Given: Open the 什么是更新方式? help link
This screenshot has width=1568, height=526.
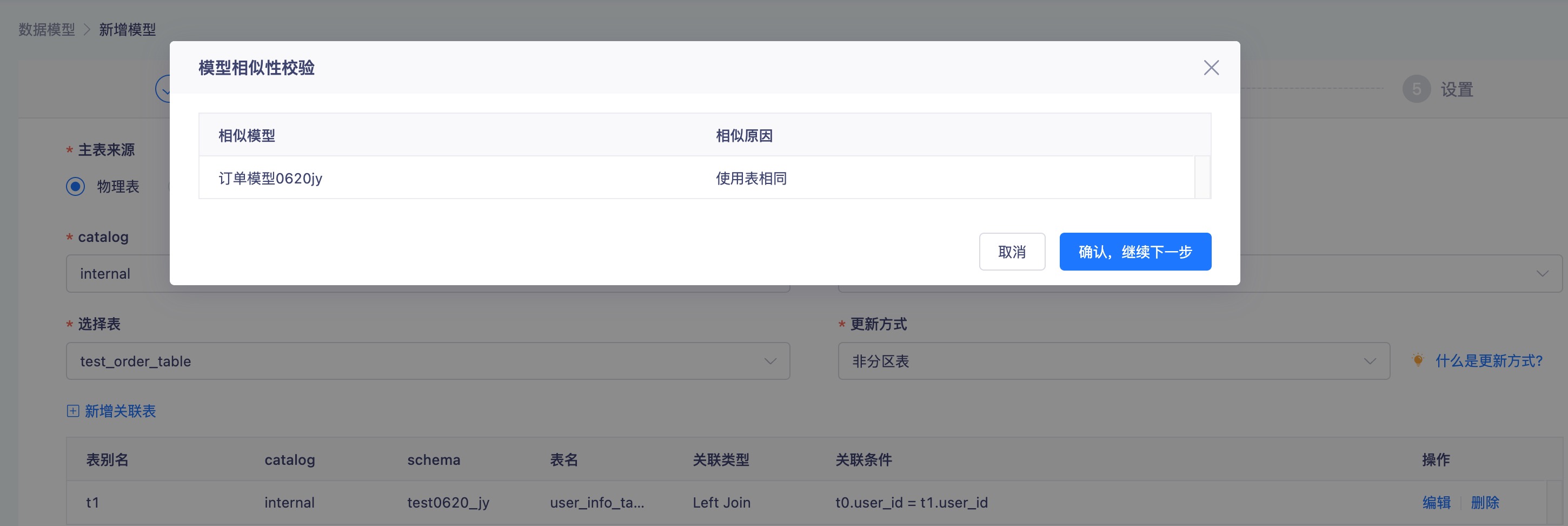Looking at the screenshot, I should 1489,361.
